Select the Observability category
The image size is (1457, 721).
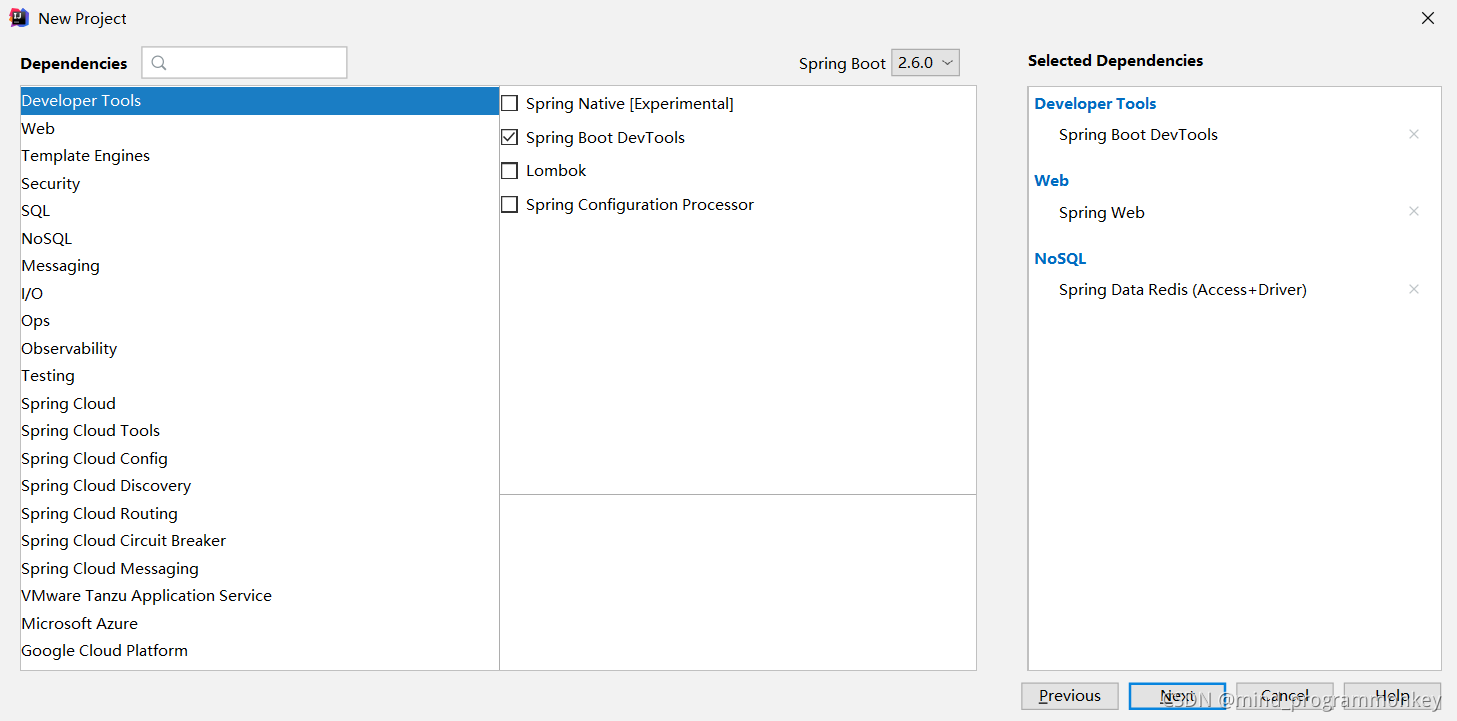[260, 348]
